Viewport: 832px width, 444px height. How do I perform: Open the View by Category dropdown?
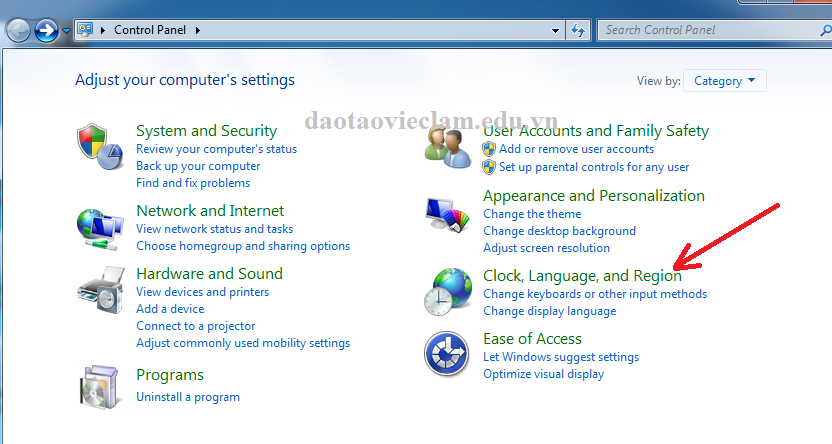tap(725, 81)
